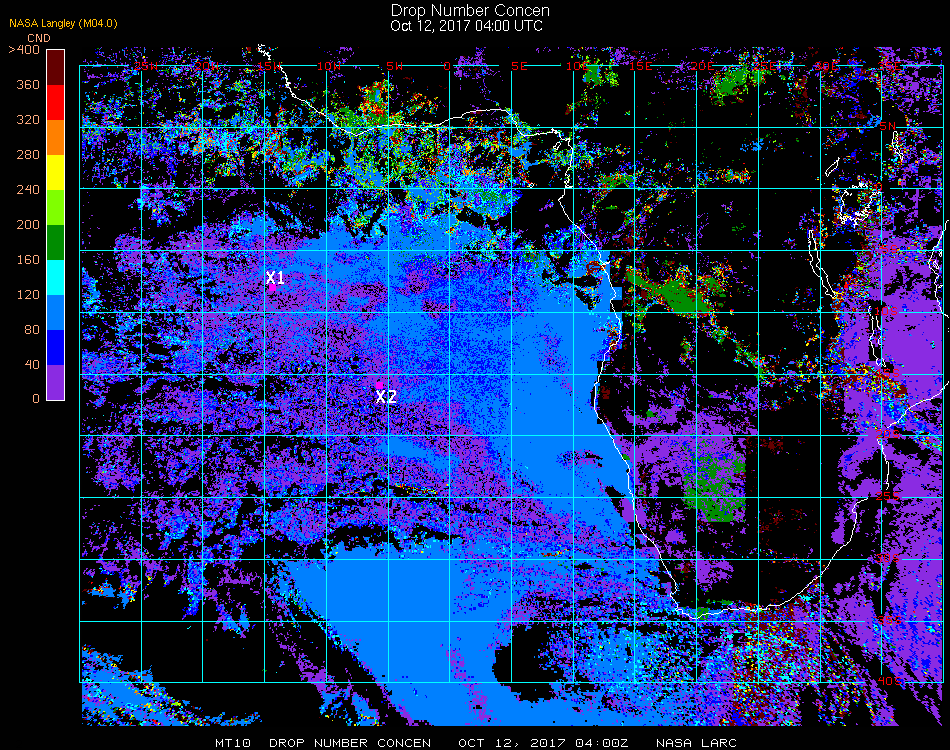Pick the yellow legend swatch between 280 and 240
950x750 pixels.
pyautogui.click(x=56, y=173)
